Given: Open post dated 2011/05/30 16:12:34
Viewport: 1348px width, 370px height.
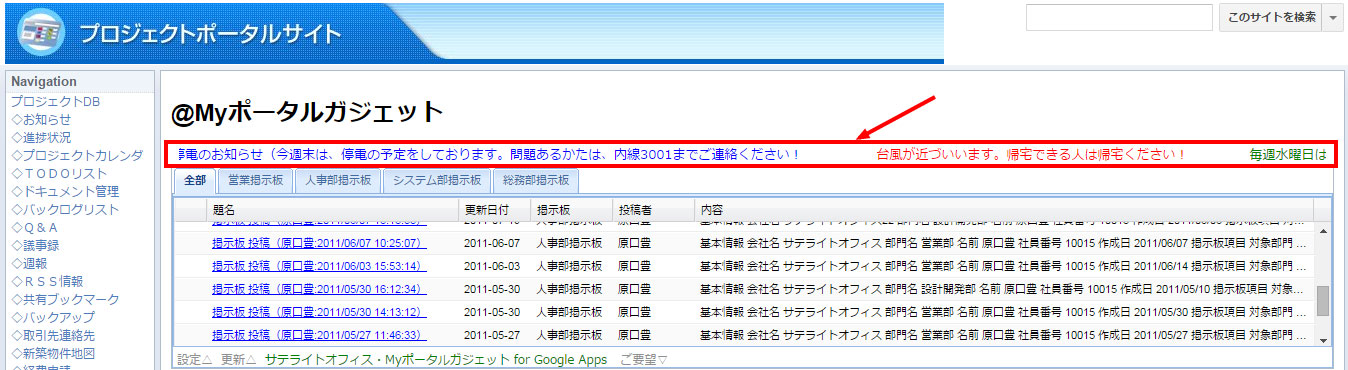Looking at the screenshot, I should 319,289.
